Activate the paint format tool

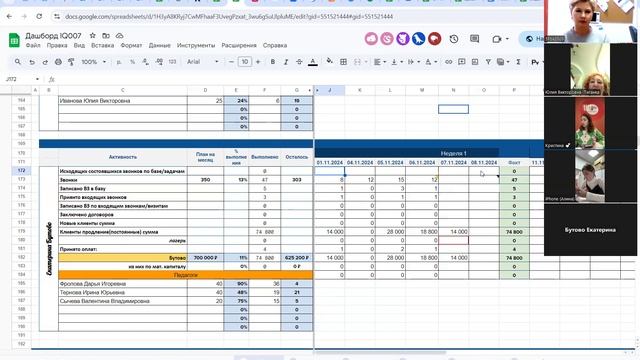click(71, 62)
